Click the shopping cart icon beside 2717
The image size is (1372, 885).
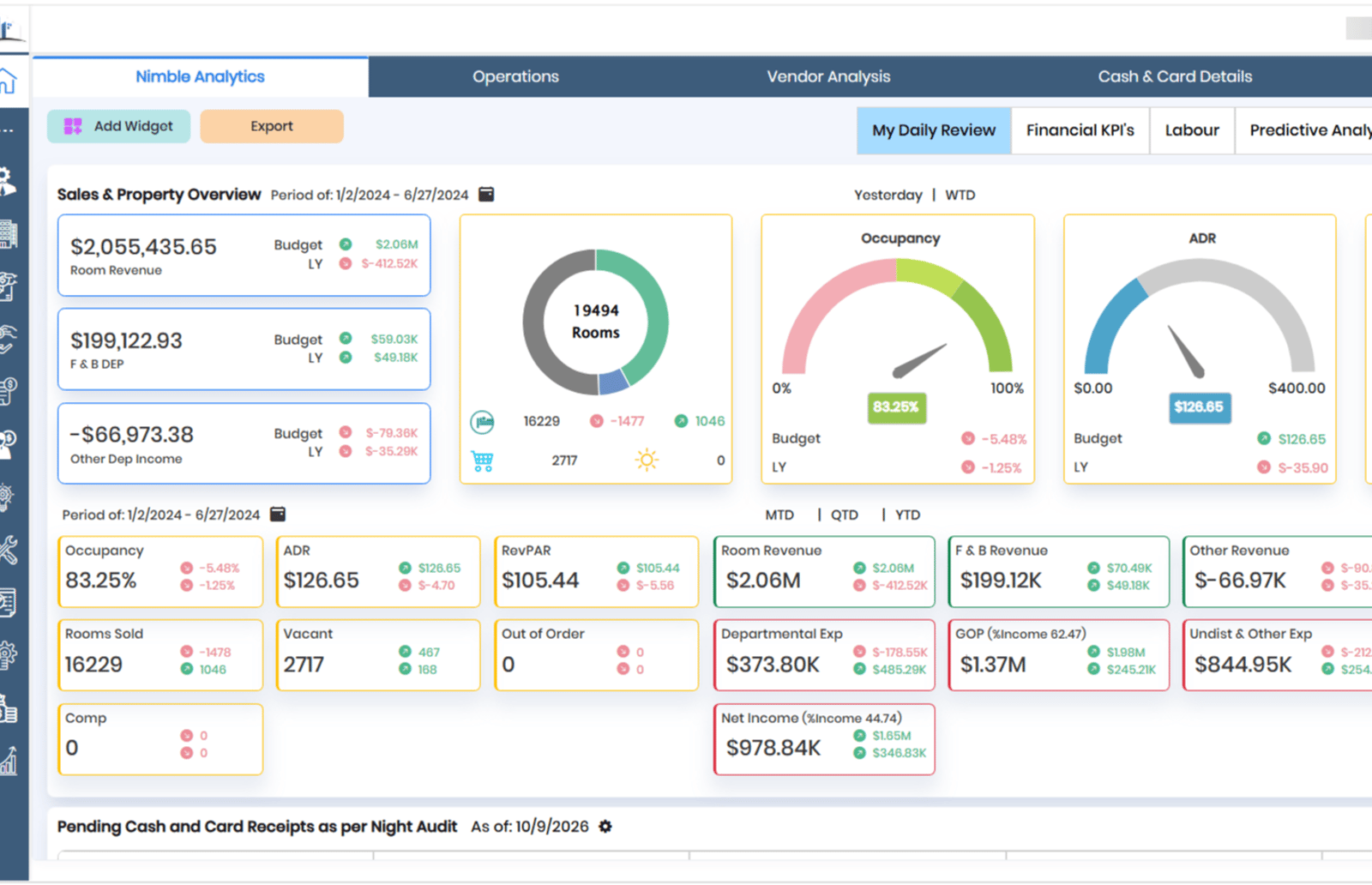483,461
